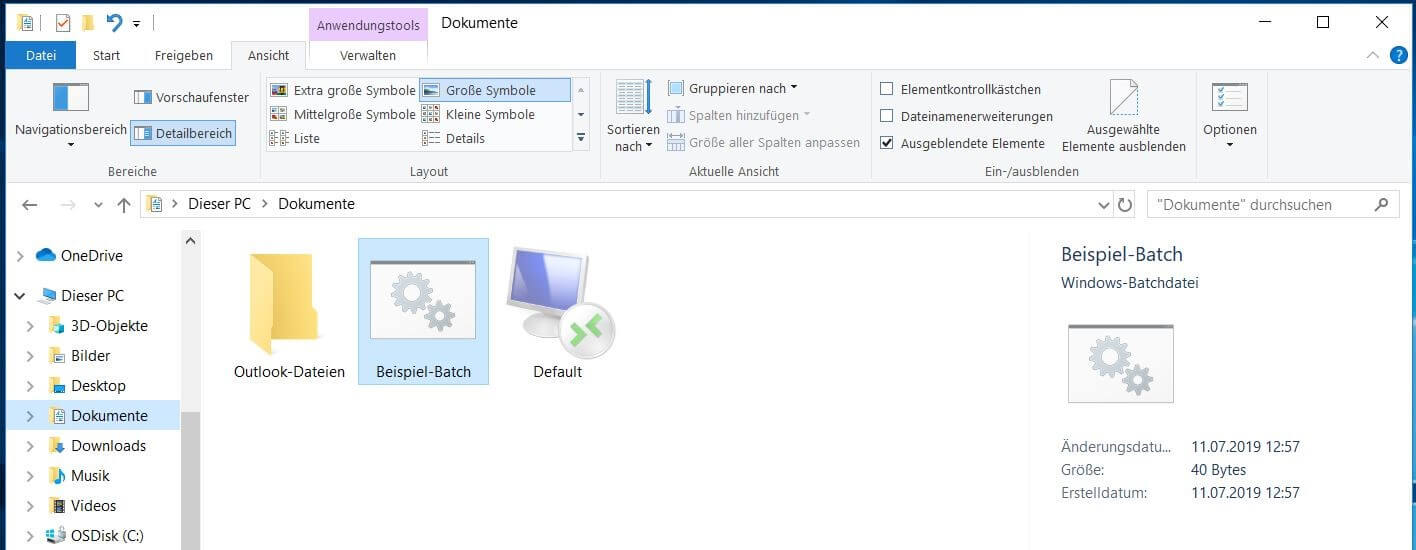The height and width of the screenshot is (550, 1416).
Task: Expand the Downloads tree node
Action: click(x=30, y=446)
